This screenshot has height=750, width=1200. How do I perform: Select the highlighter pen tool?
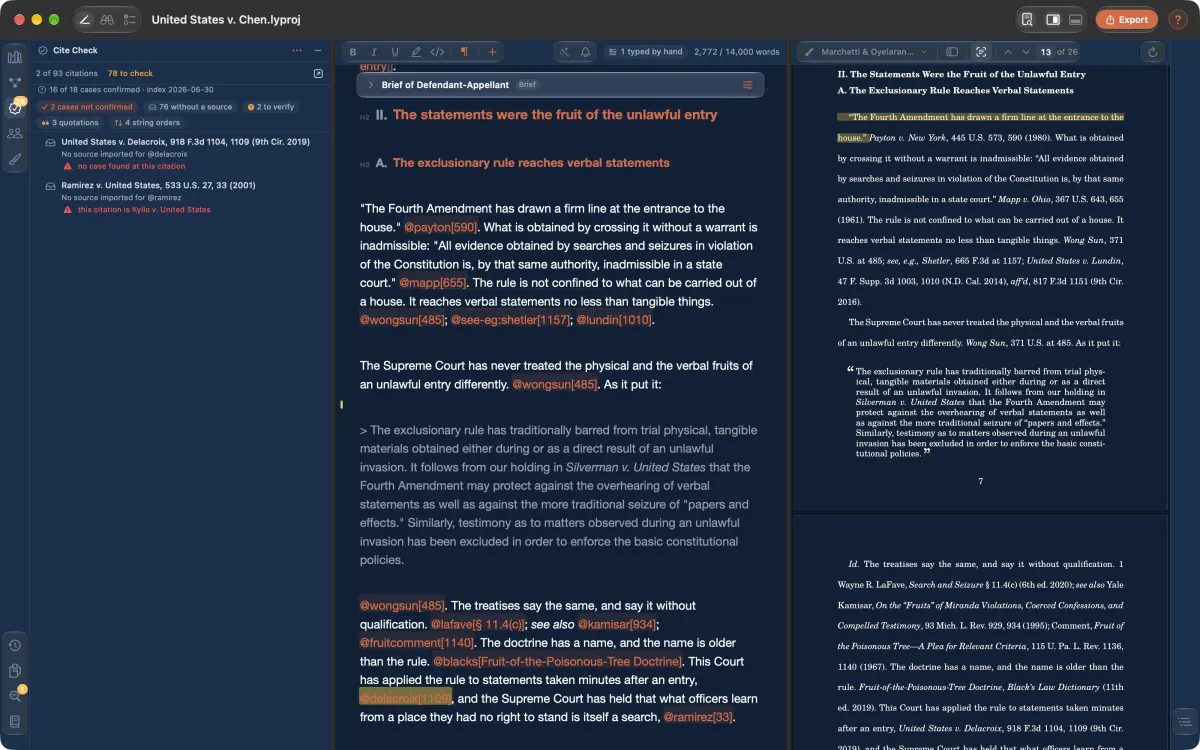(416, 51)
